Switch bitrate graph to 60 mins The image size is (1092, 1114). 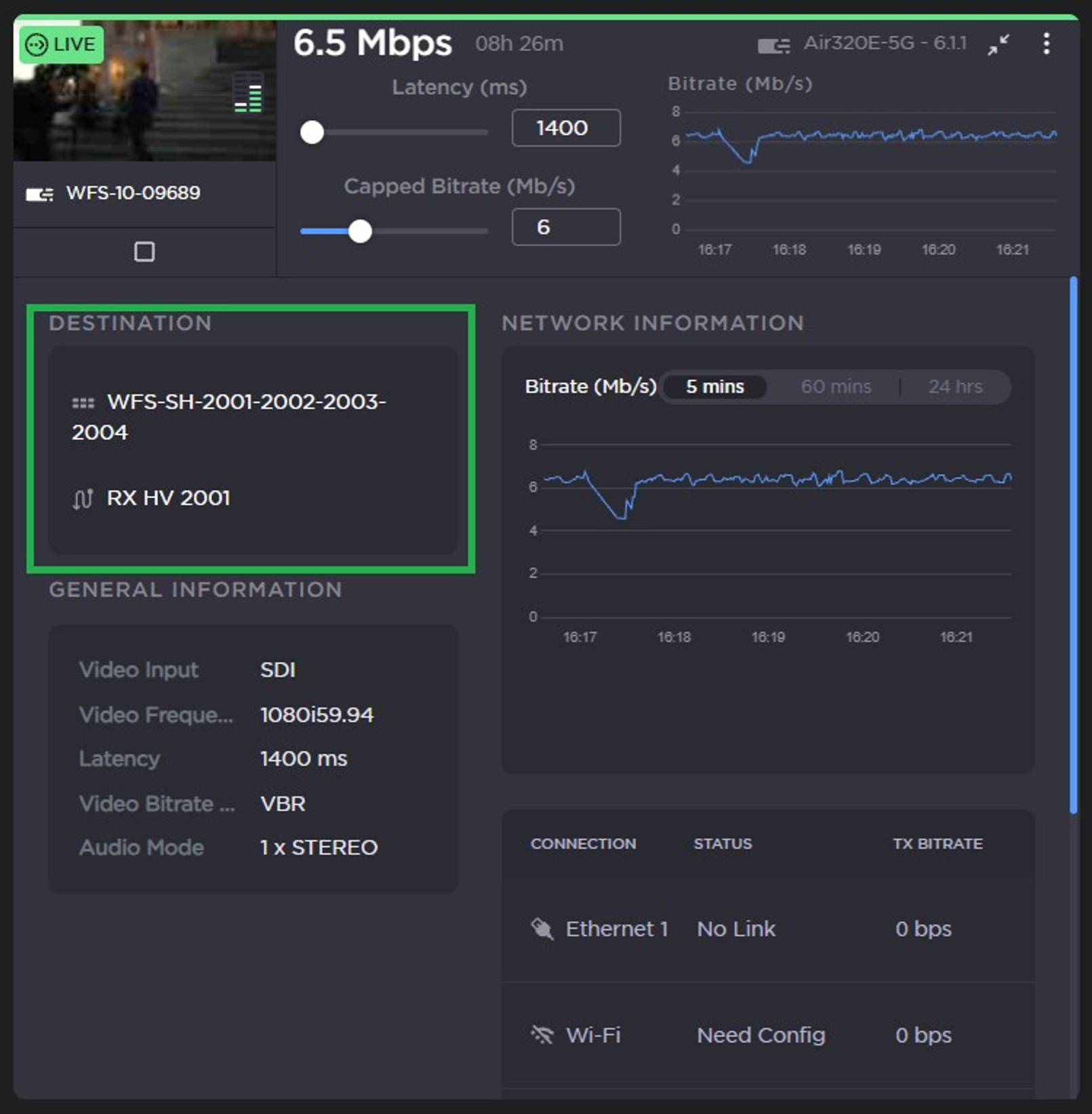click(835, 387)
